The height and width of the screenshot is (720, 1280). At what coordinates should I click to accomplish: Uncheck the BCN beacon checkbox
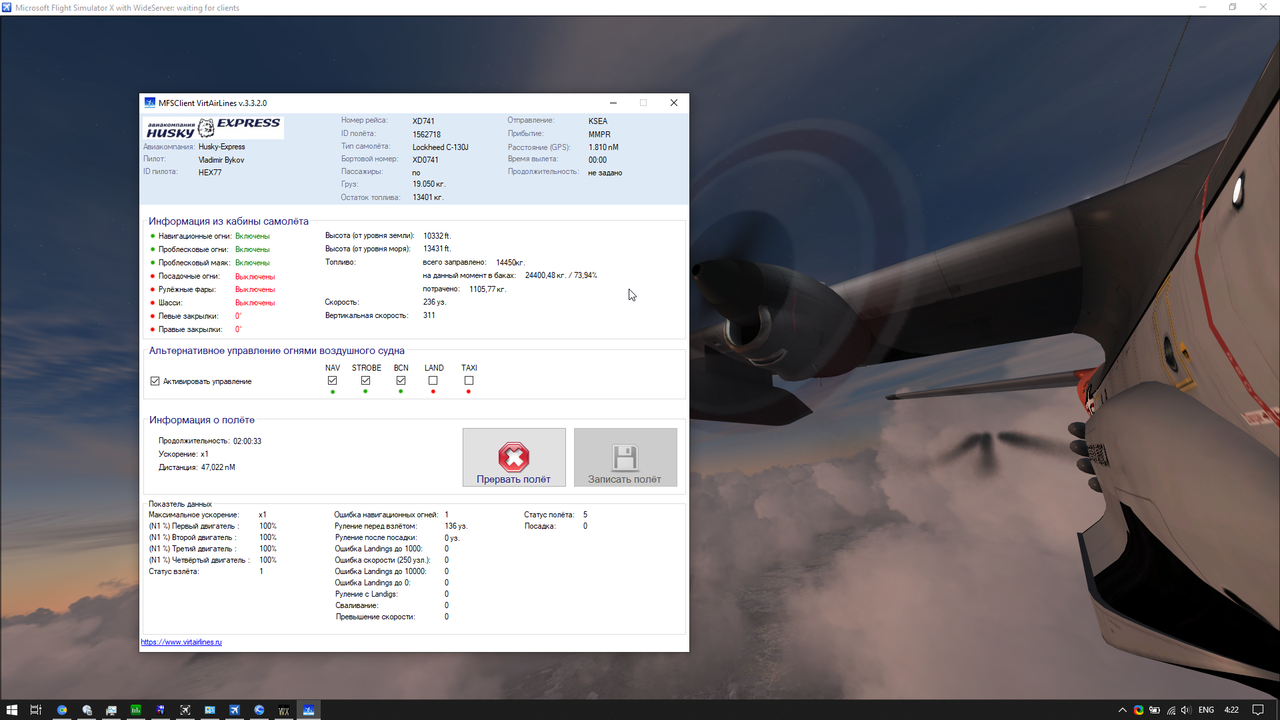(x=401, y=380)
